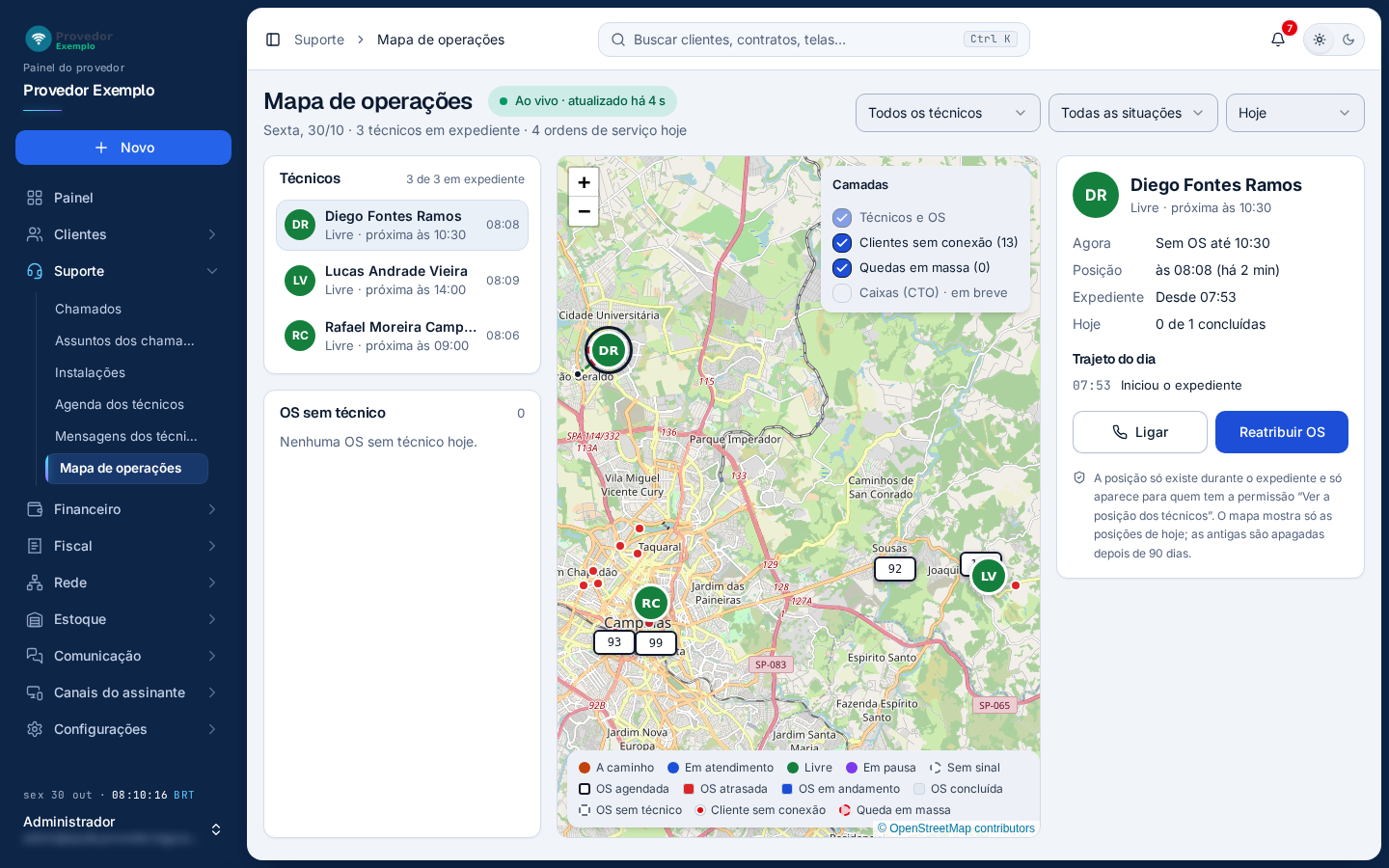Click the Fiscal document icon
The image size is (1389, 868).
35,546
